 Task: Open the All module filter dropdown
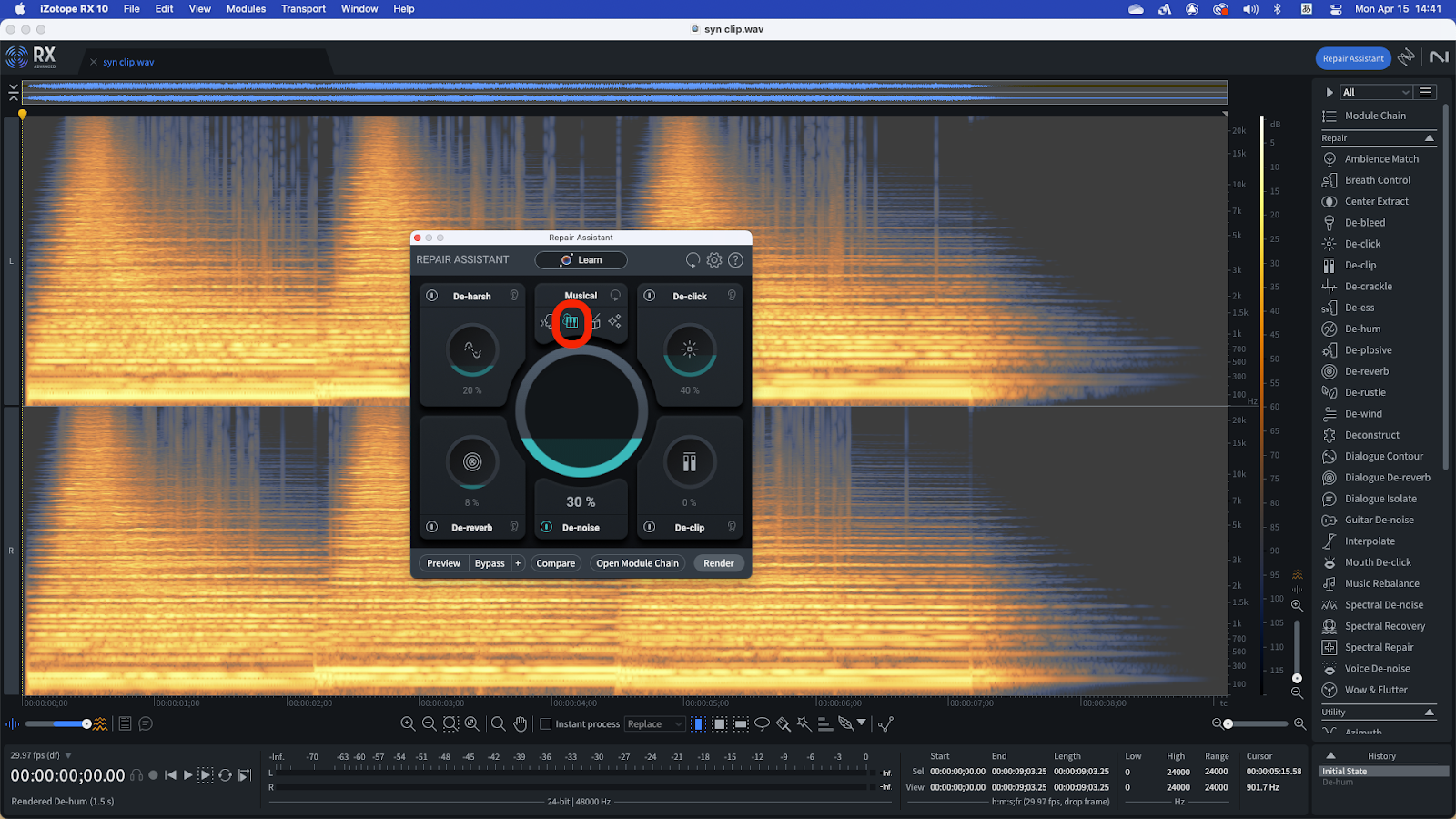[1376, 92]
